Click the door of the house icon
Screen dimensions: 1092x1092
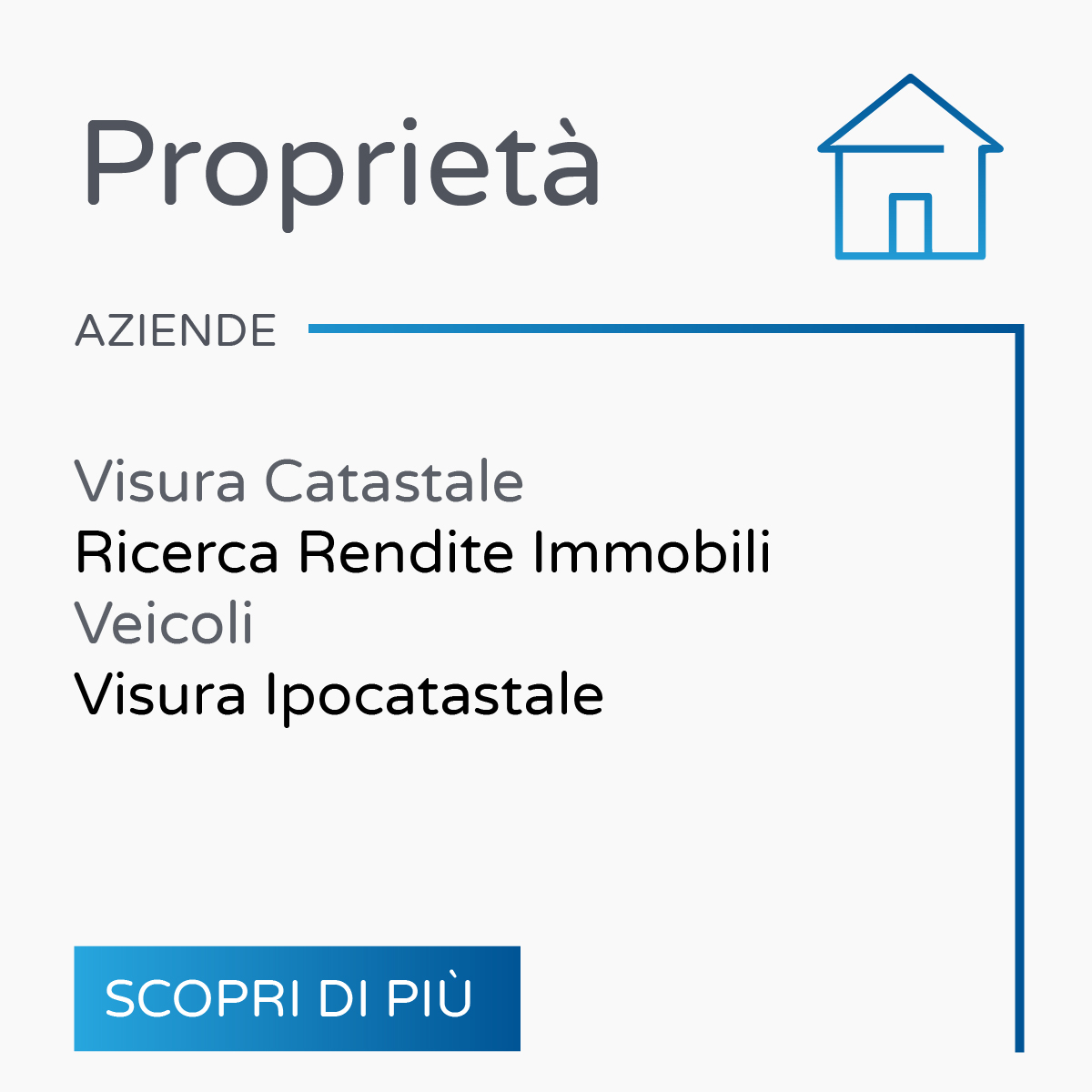910,224
